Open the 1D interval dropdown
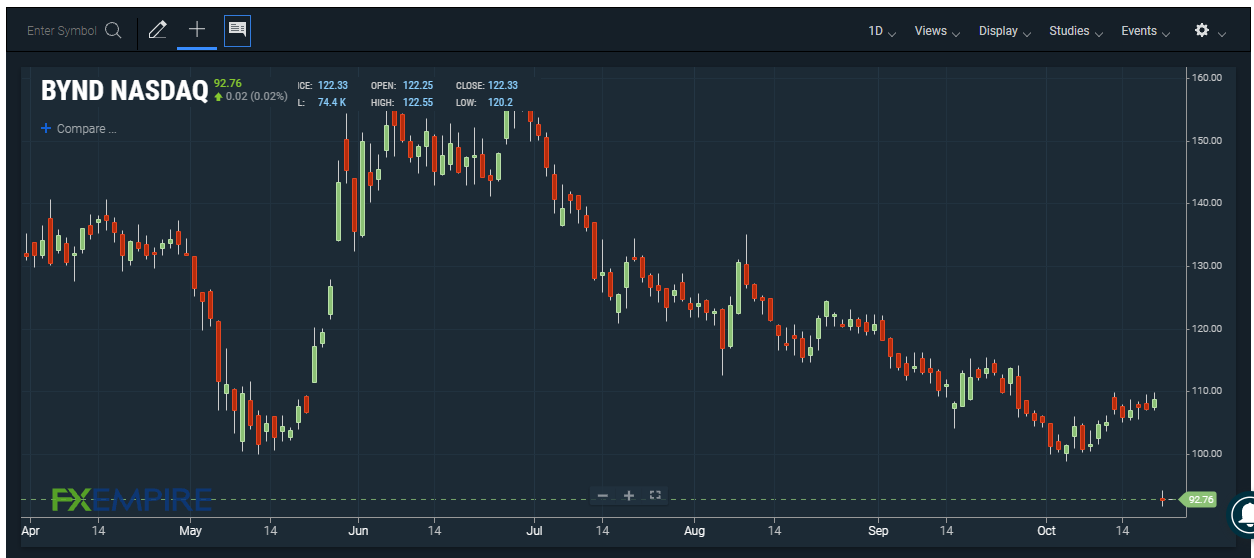The image size is (1254, 558). click(882, 31)
